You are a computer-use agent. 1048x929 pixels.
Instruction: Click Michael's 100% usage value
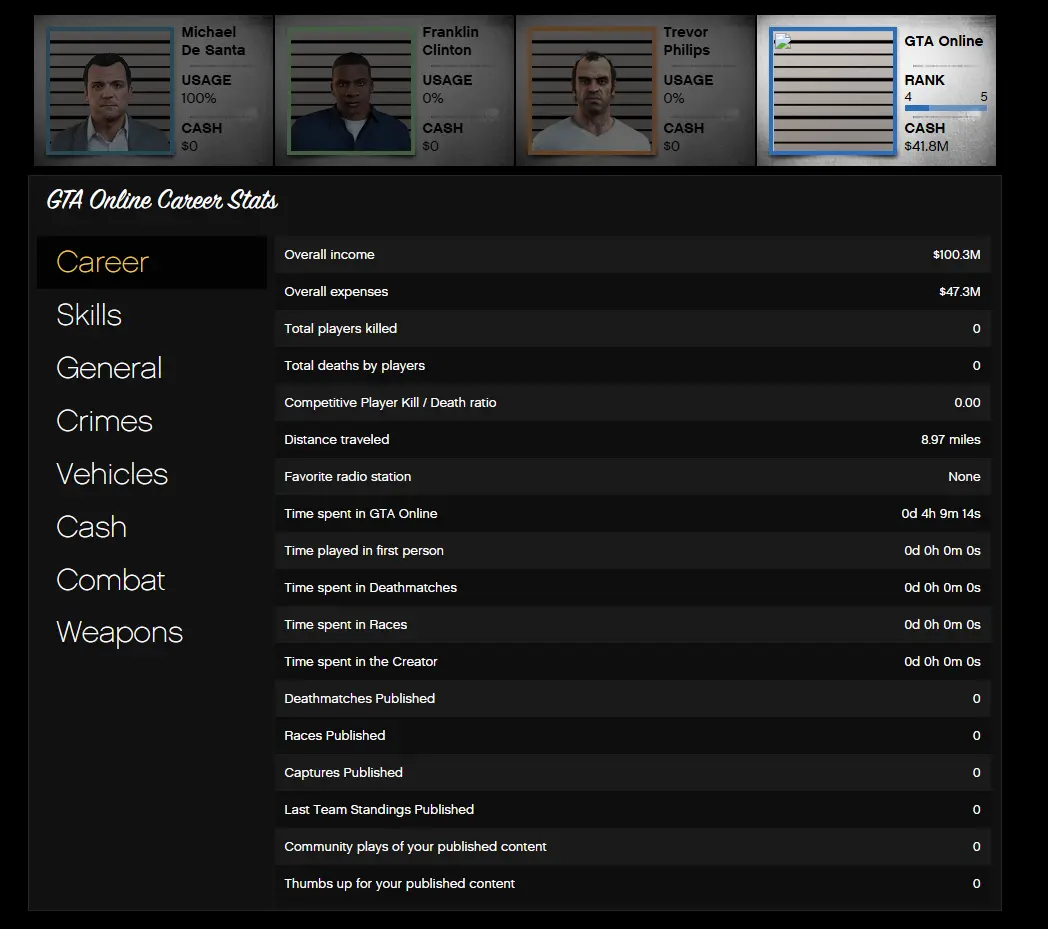click(x=199, y=98)
